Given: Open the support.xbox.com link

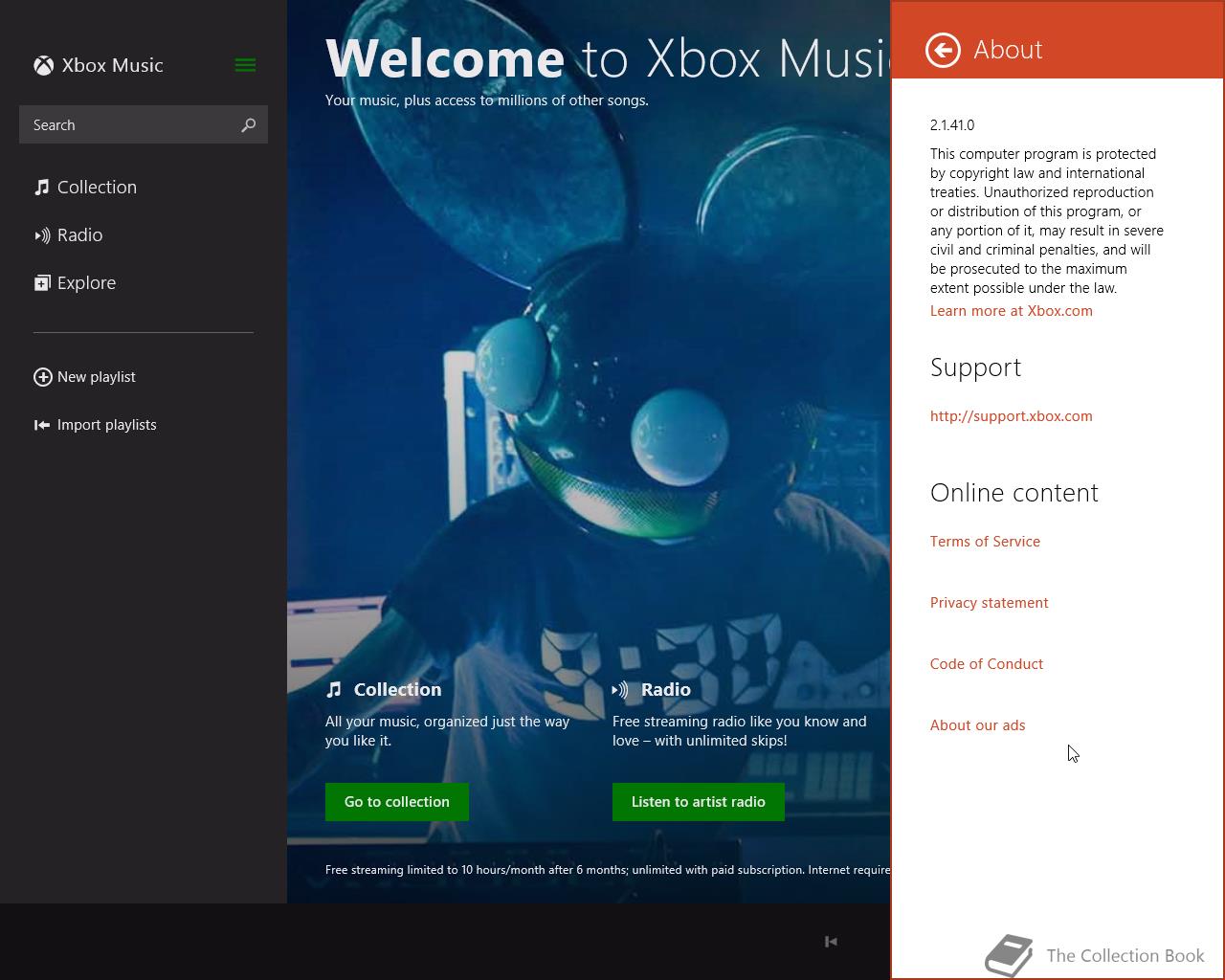Looking at the screenshot, I should pyautogui.click(x=1012, y=416).
